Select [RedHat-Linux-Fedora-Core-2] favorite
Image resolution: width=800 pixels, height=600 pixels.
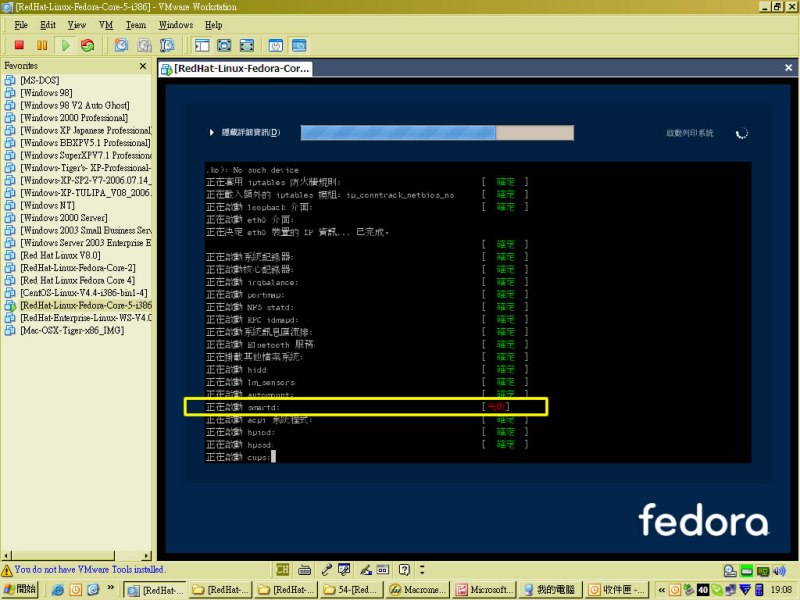click(x=78, y=267)
